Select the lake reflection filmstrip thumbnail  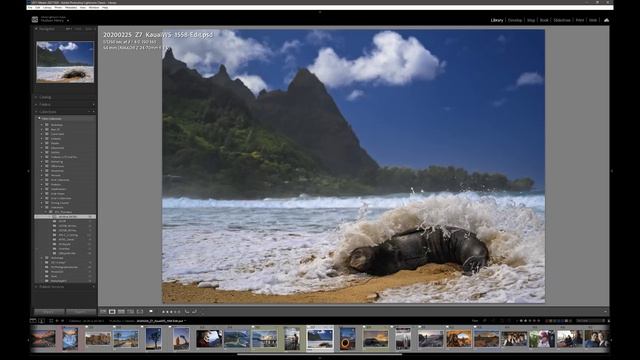pyautogui.click(x=44, y=338)
